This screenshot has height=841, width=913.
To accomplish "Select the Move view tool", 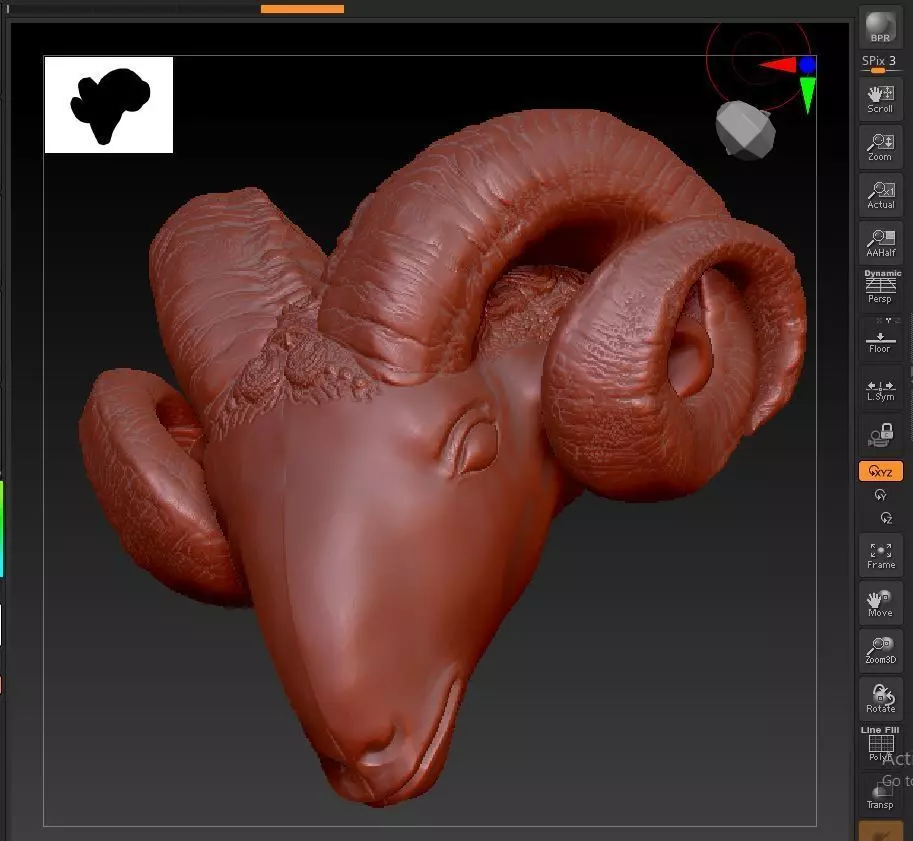I will tap(880, 604).
